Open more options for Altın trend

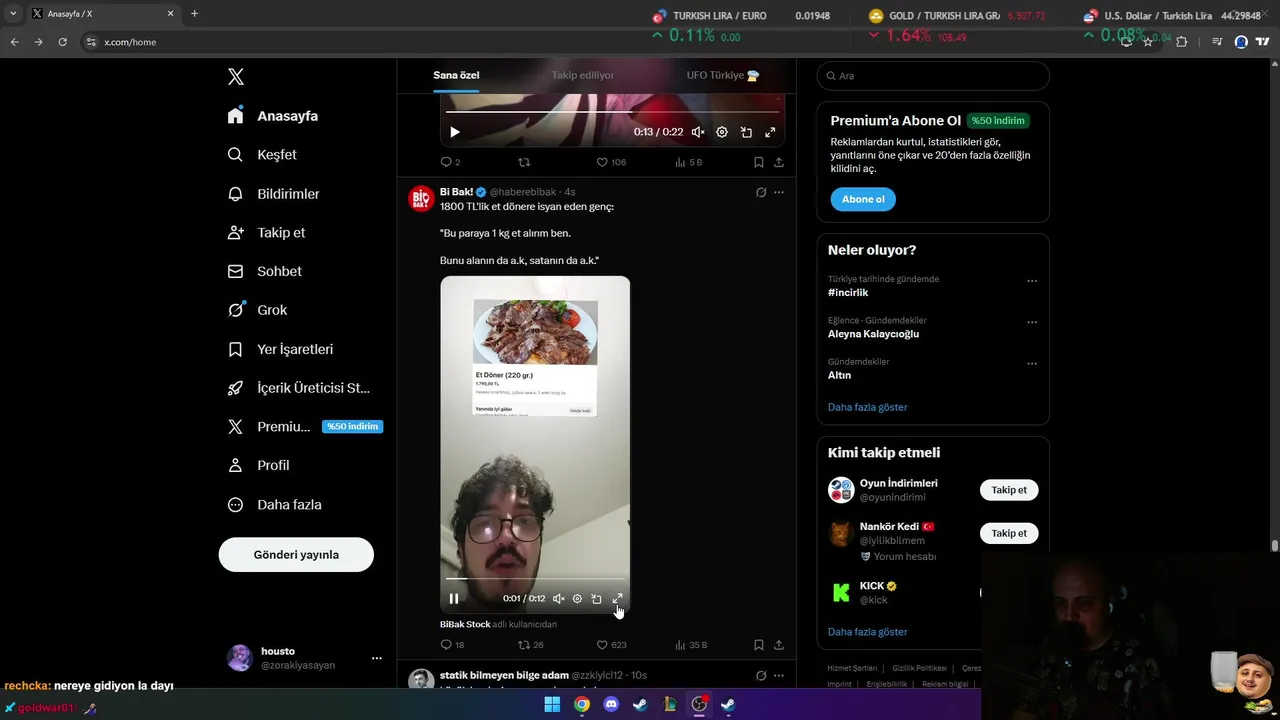tap(1032, 363)
